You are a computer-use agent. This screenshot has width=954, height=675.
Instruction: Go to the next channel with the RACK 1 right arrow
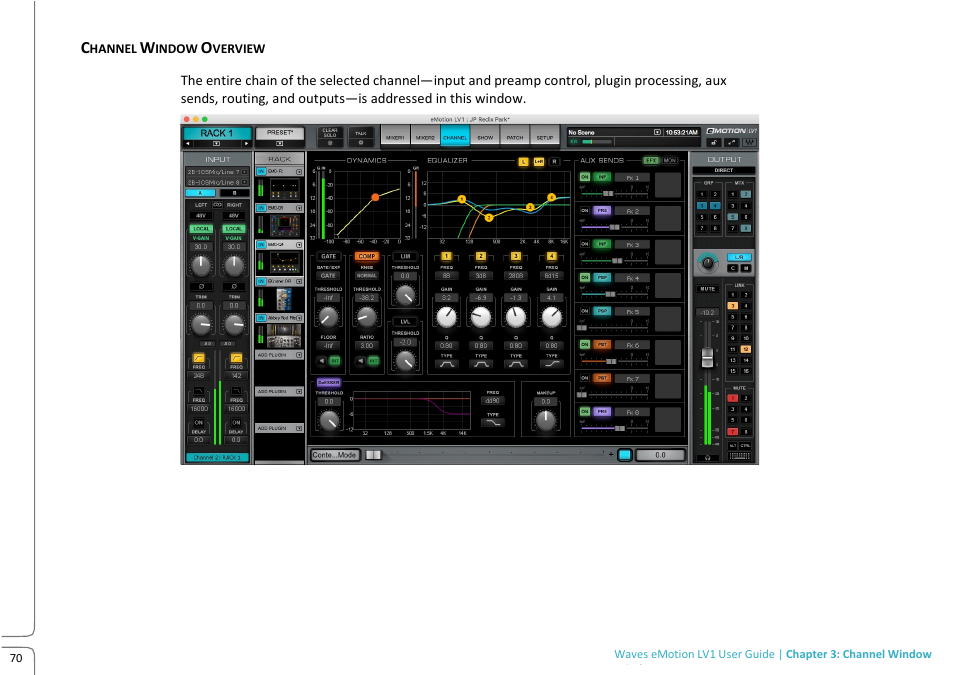pyautogui.click(x=246, y=144)
